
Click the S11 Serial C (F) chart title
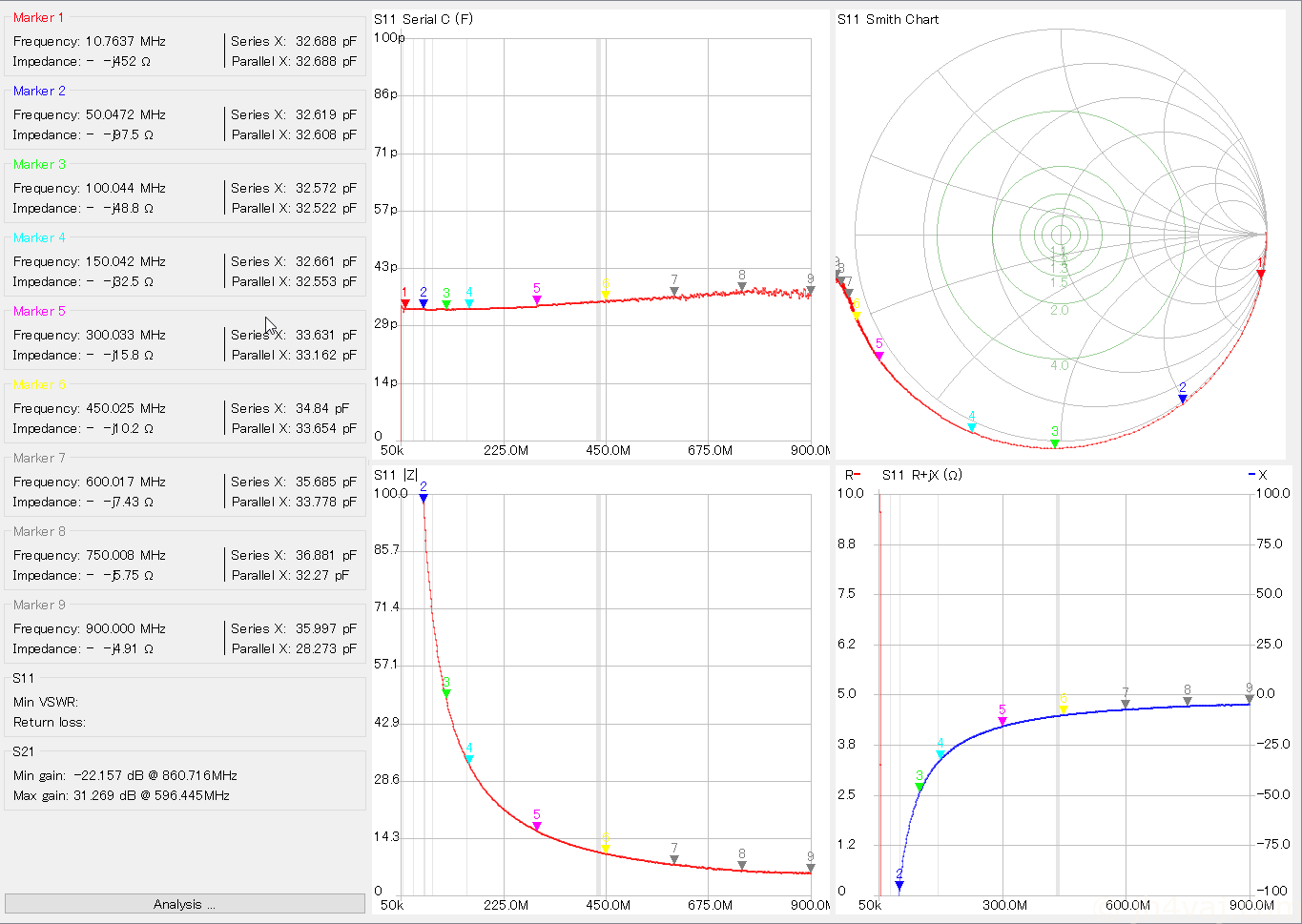[x=424, y=19]
